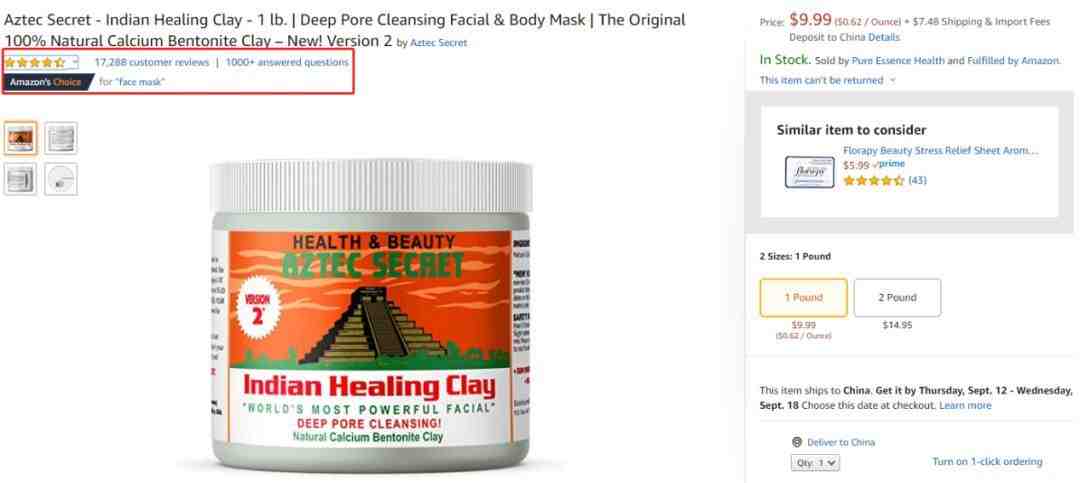The width and height of the screenshot is (1080, 483).
Task: Click the Amazon's Choice badge
Action: tap(47, 82)
